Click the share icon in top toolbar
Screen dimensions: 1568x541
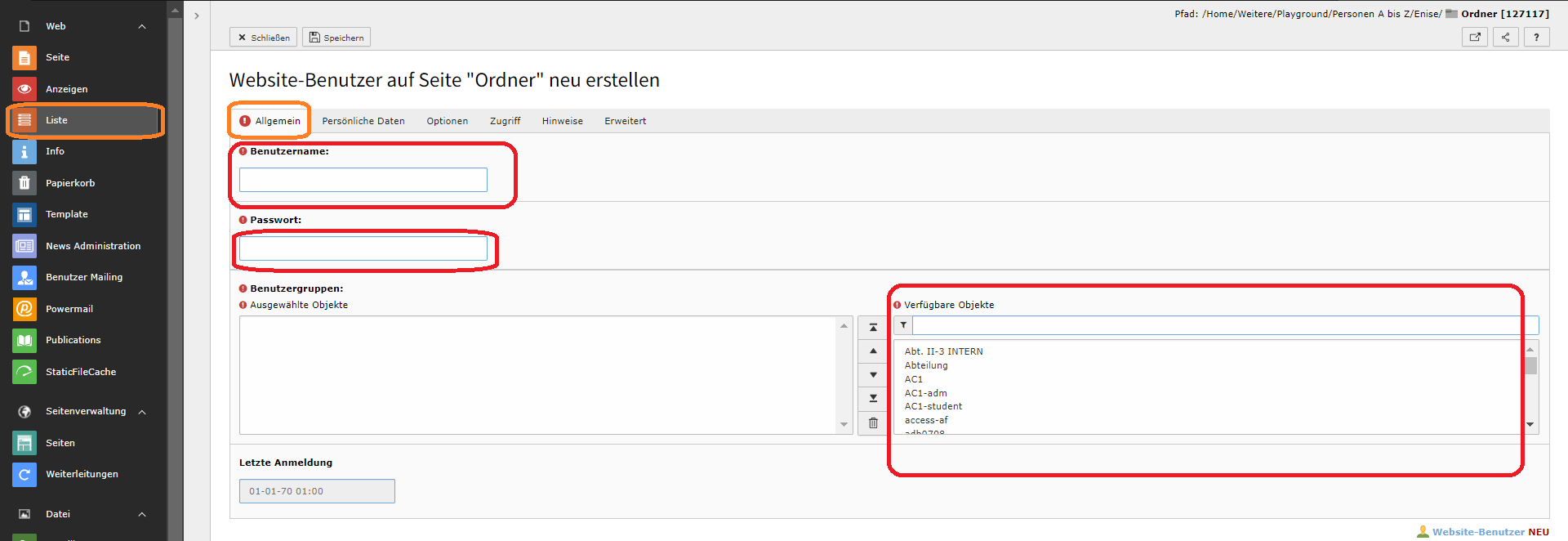(1505, 38)
